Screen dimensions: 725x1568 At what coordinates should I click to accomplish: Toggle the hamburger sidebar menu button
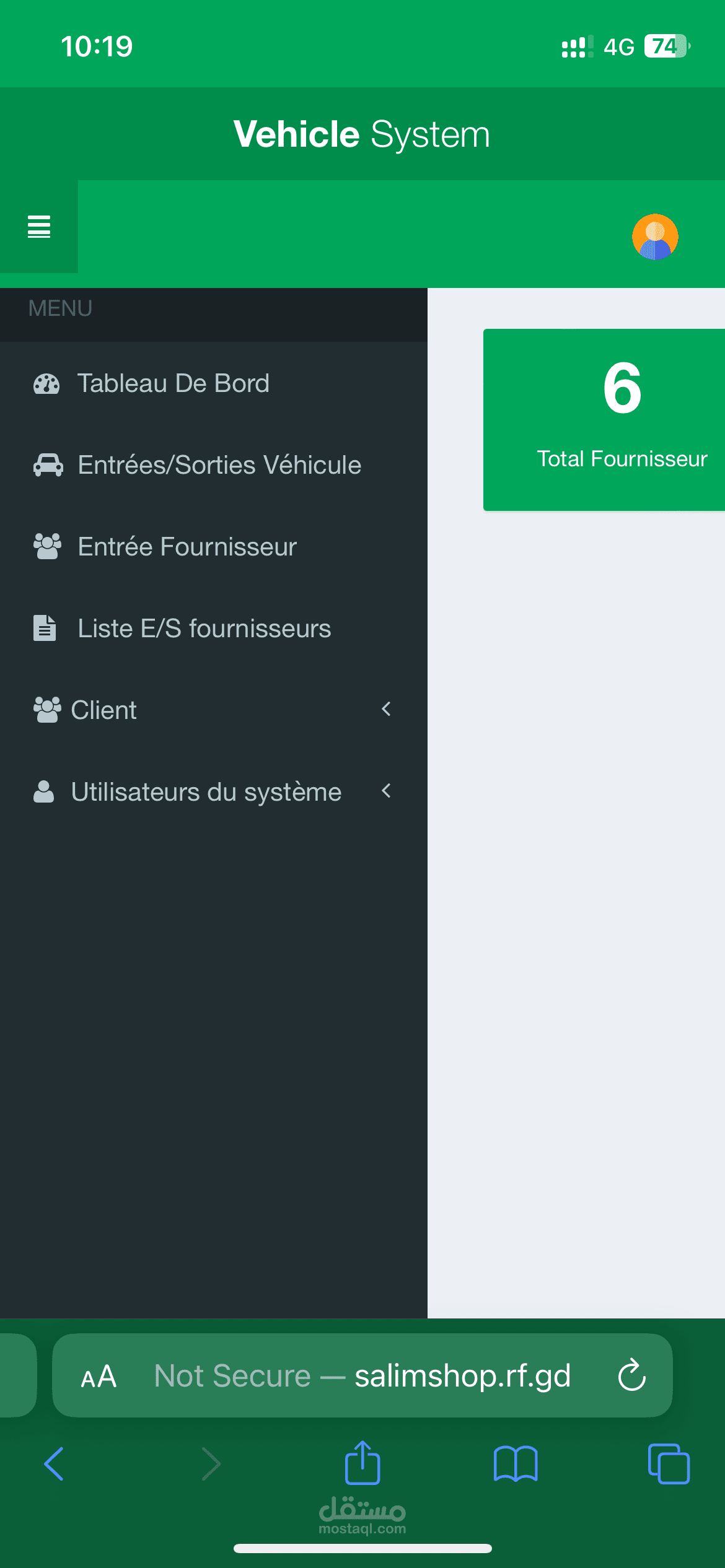click(39, 227)
